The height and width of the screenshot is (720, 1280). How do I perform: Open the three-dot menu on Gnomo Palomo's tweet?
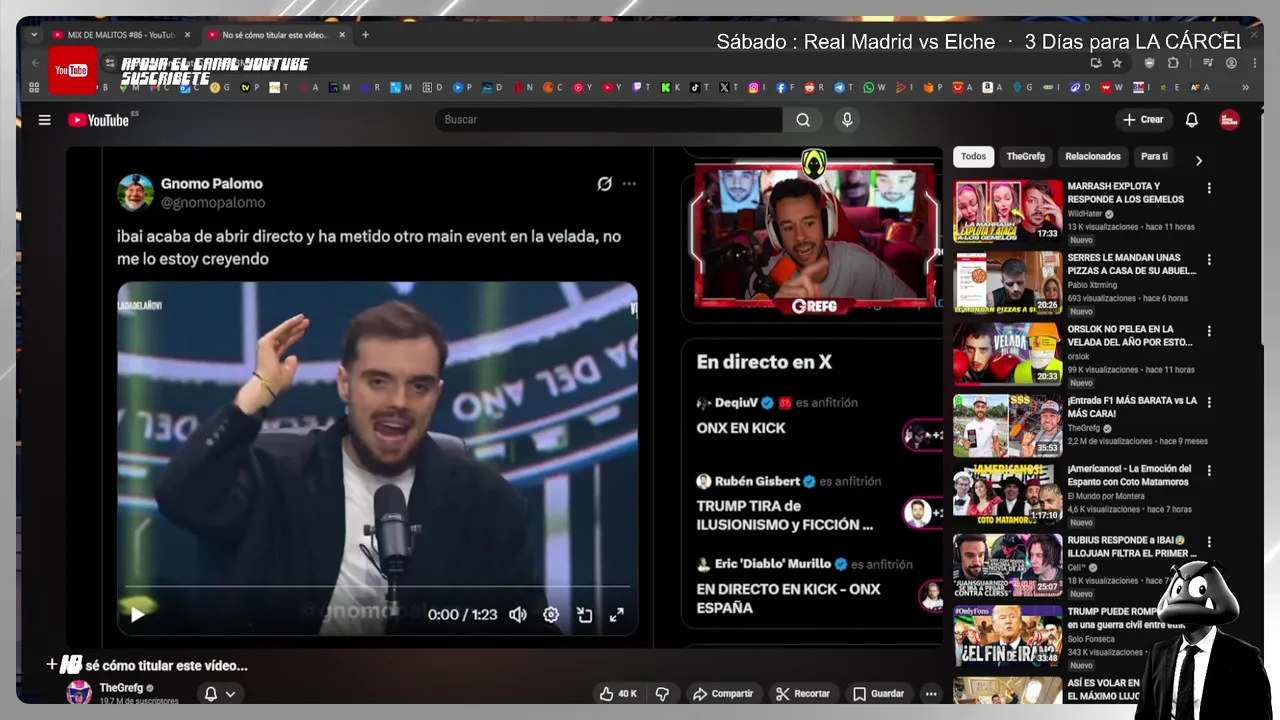(629, 184)
